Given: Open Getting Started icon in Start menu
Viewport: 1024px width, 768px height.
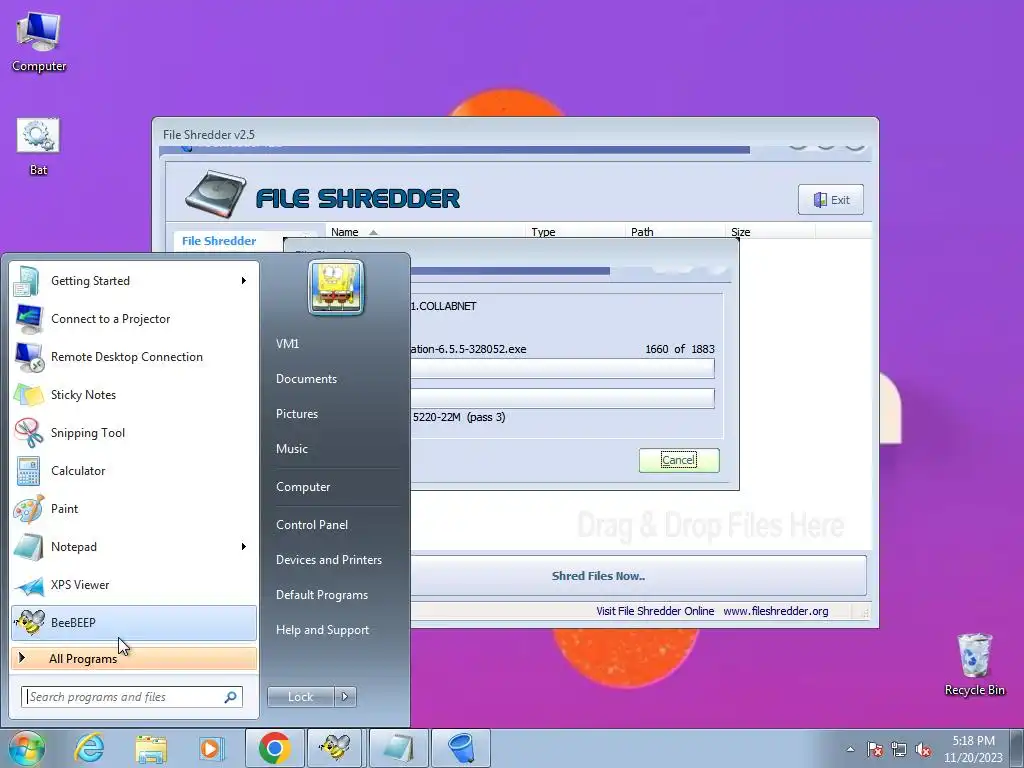Looking at the screenshot, I should (27, 281).
